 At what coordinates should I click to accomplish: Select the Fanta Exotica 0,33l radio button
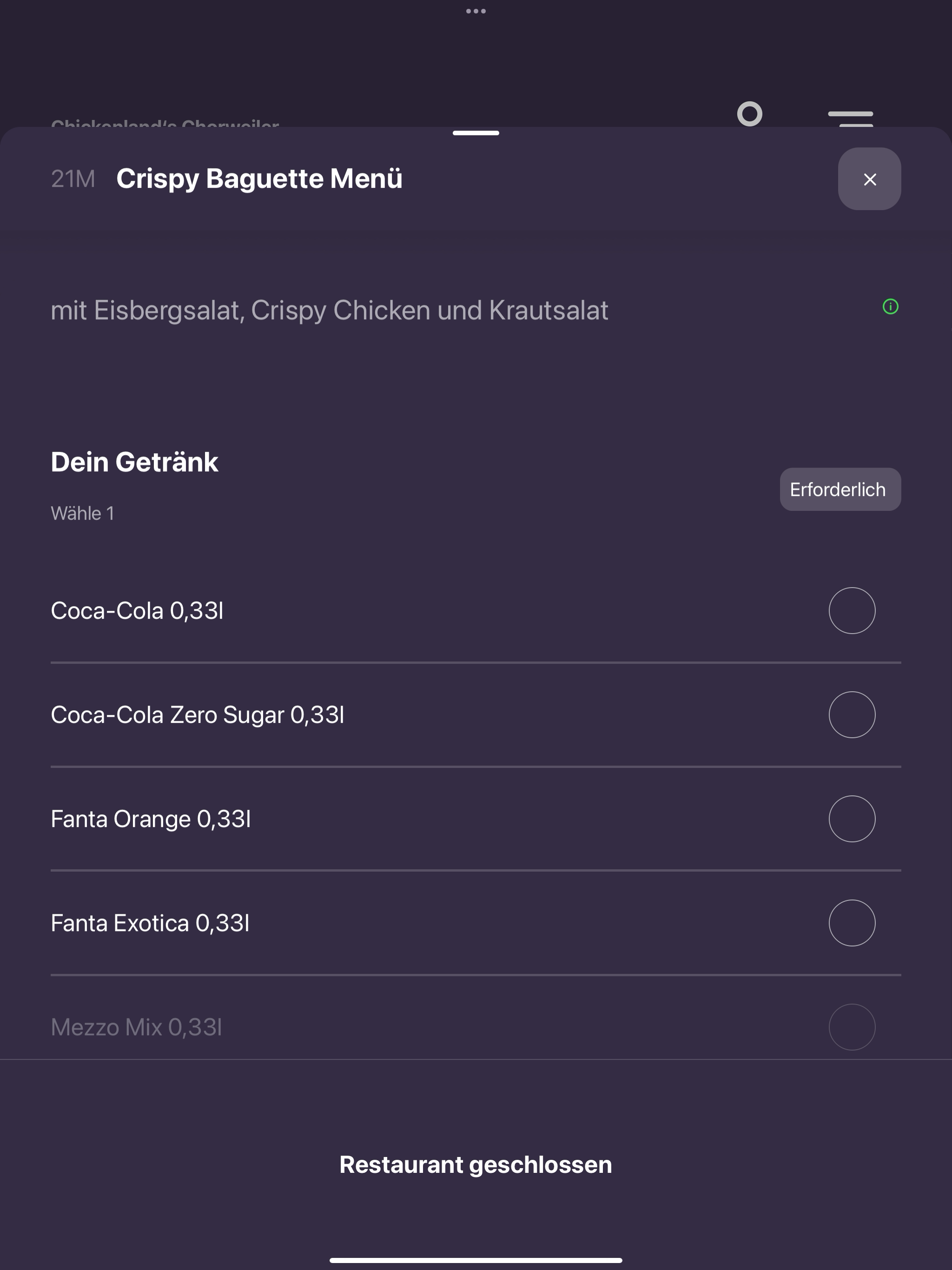pyautogui.click(x=852, y=923)
